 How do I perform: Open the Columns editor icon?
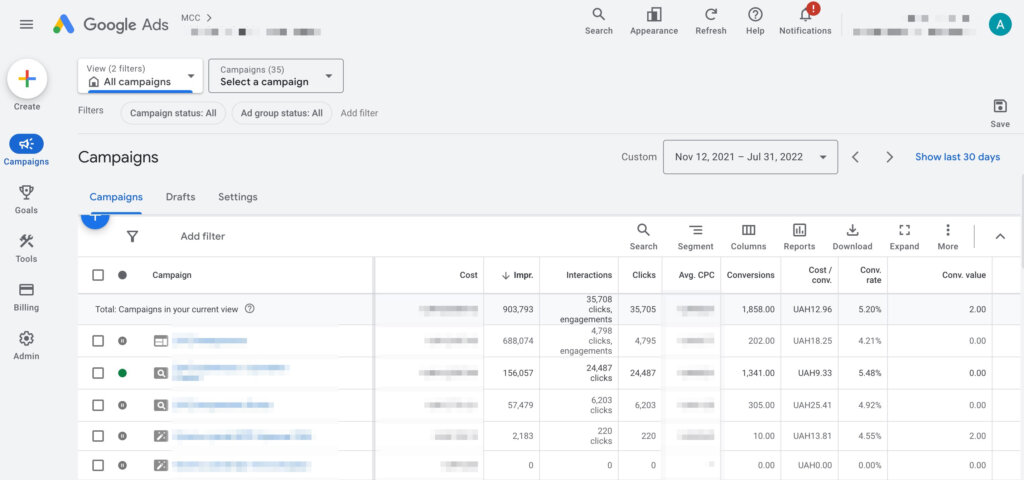pos(748,236)
